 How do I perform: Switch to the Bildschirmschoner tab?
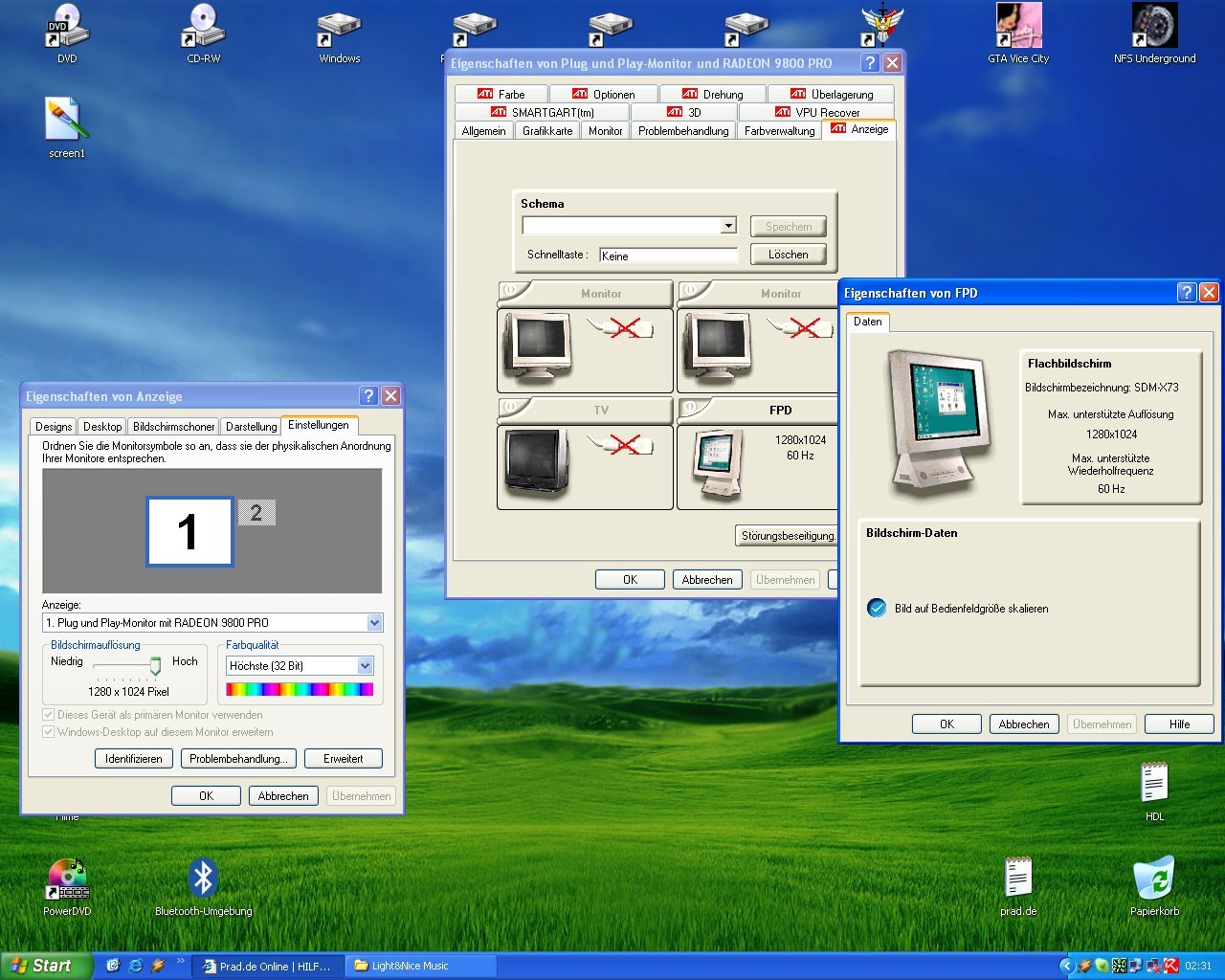tap(173, 427)
